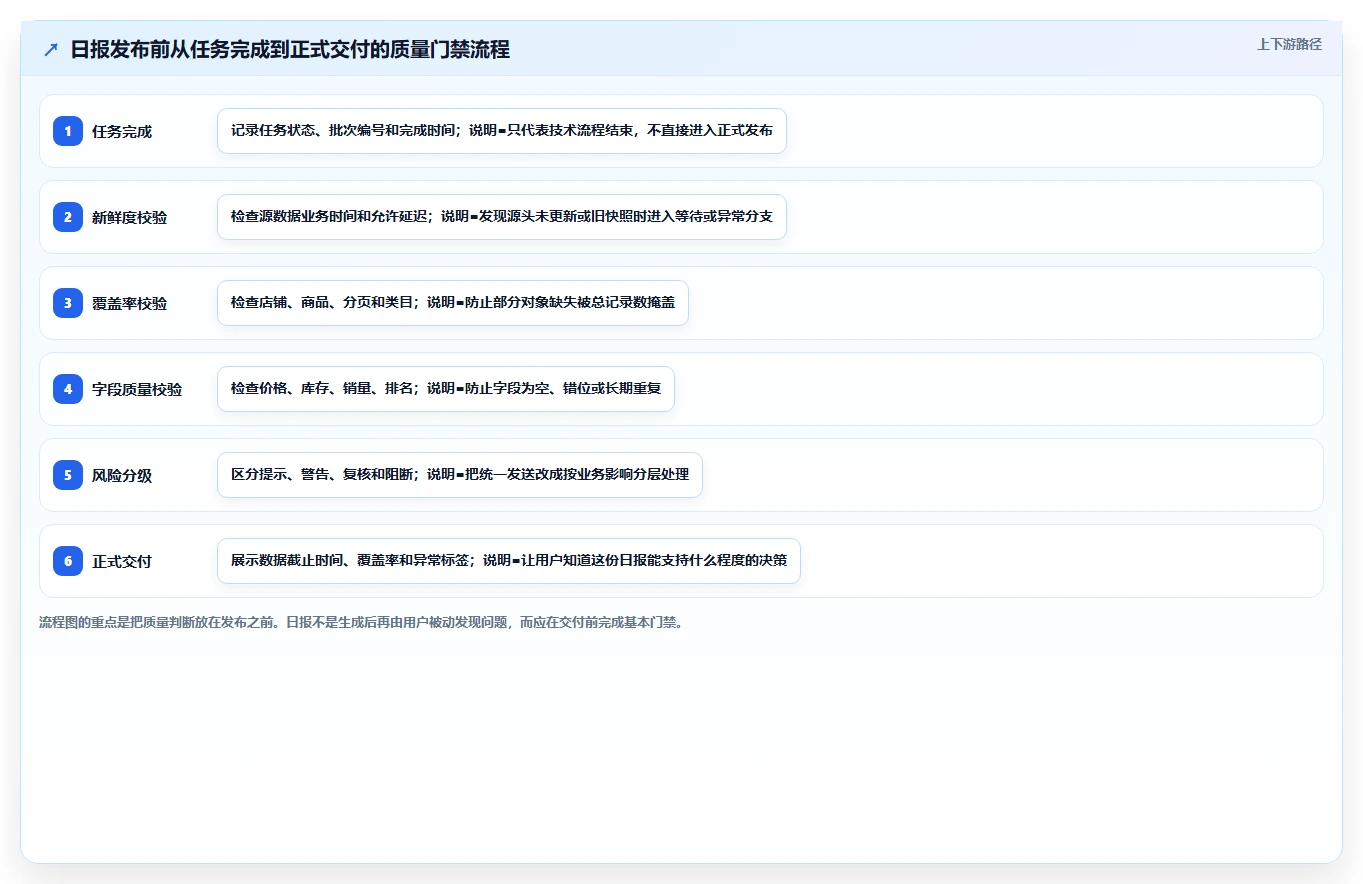1363x884 pixels.
Task: Select step number badge 3
Action: [x=68, y=302]
